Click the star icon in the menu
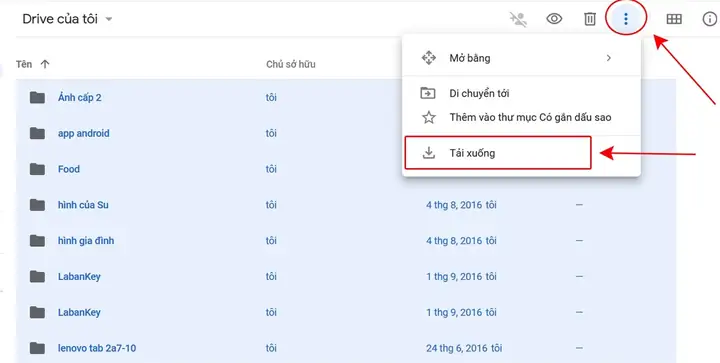The width and height of the screenshot is (720, 363). coord(428,117)
